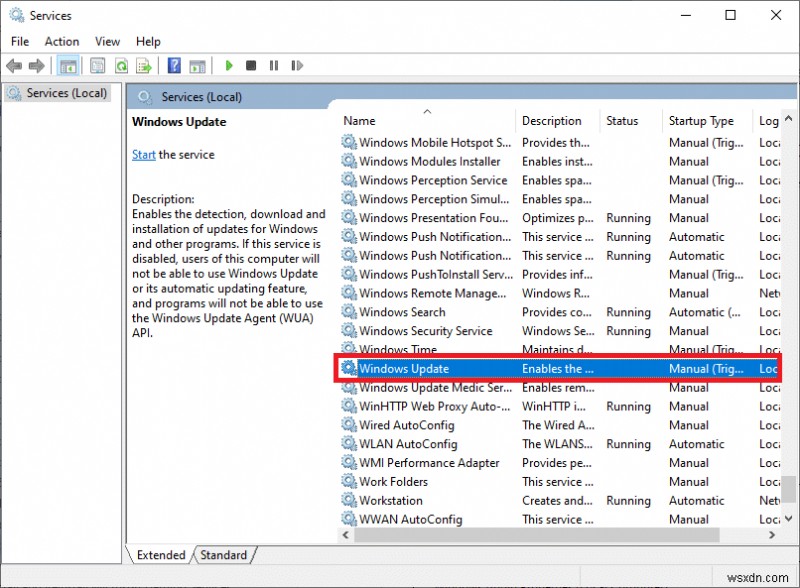Start the service using green play icon
Screen dimensions: 800x588
229,65
